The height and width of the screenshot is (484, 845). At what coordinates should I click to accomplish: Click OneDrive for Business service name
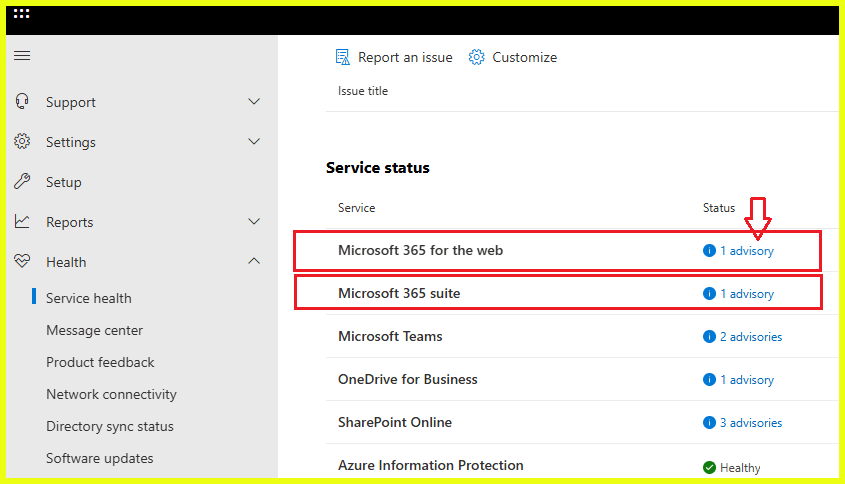click(x=408, y=379)
